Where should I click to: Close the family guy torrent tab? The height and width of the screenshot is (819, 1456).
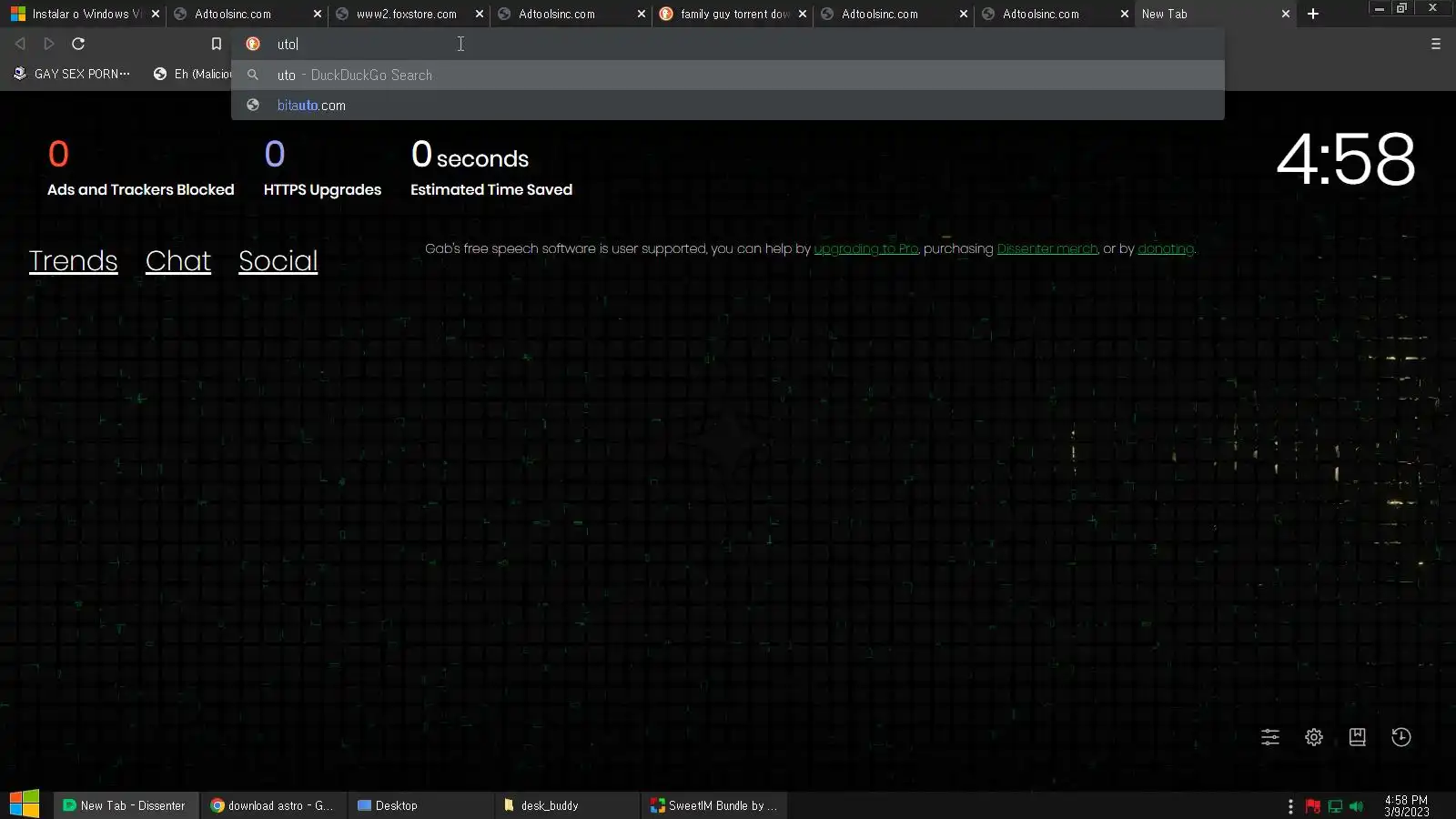[803, 14]
